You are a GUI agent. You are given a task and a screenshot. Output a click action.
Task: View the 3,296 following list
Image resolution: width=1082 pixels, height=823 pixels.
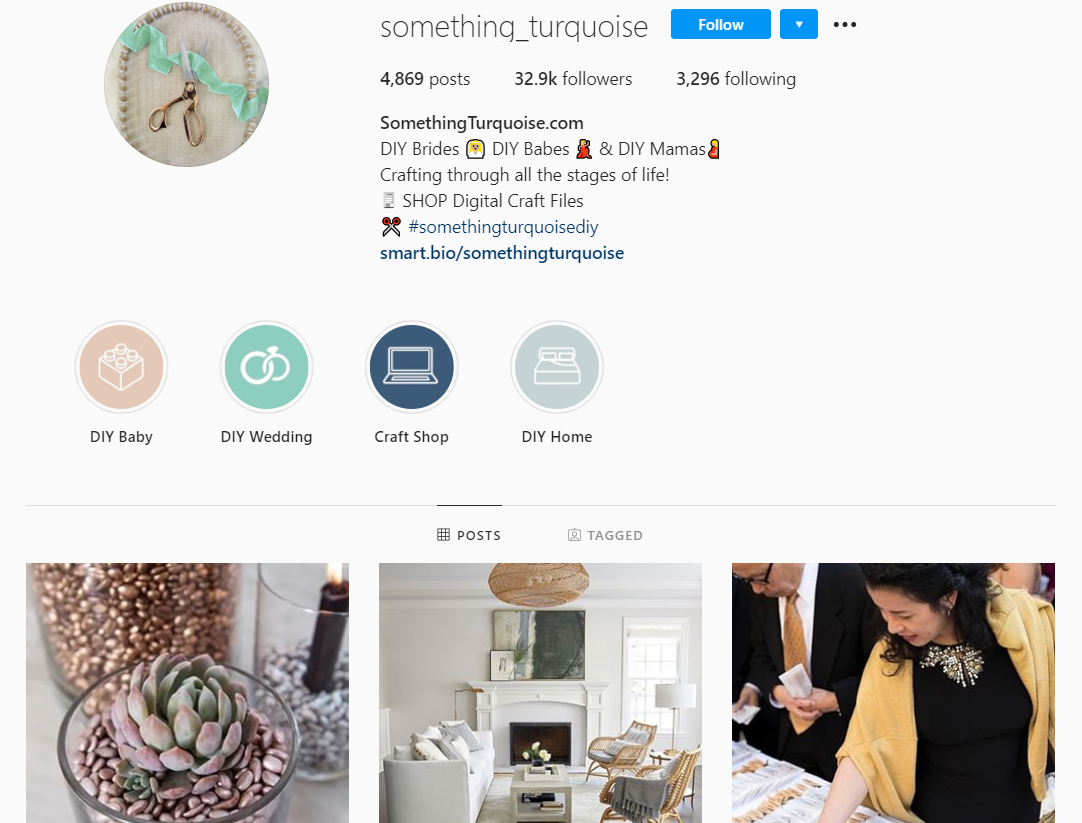click(x=736, y=79)
